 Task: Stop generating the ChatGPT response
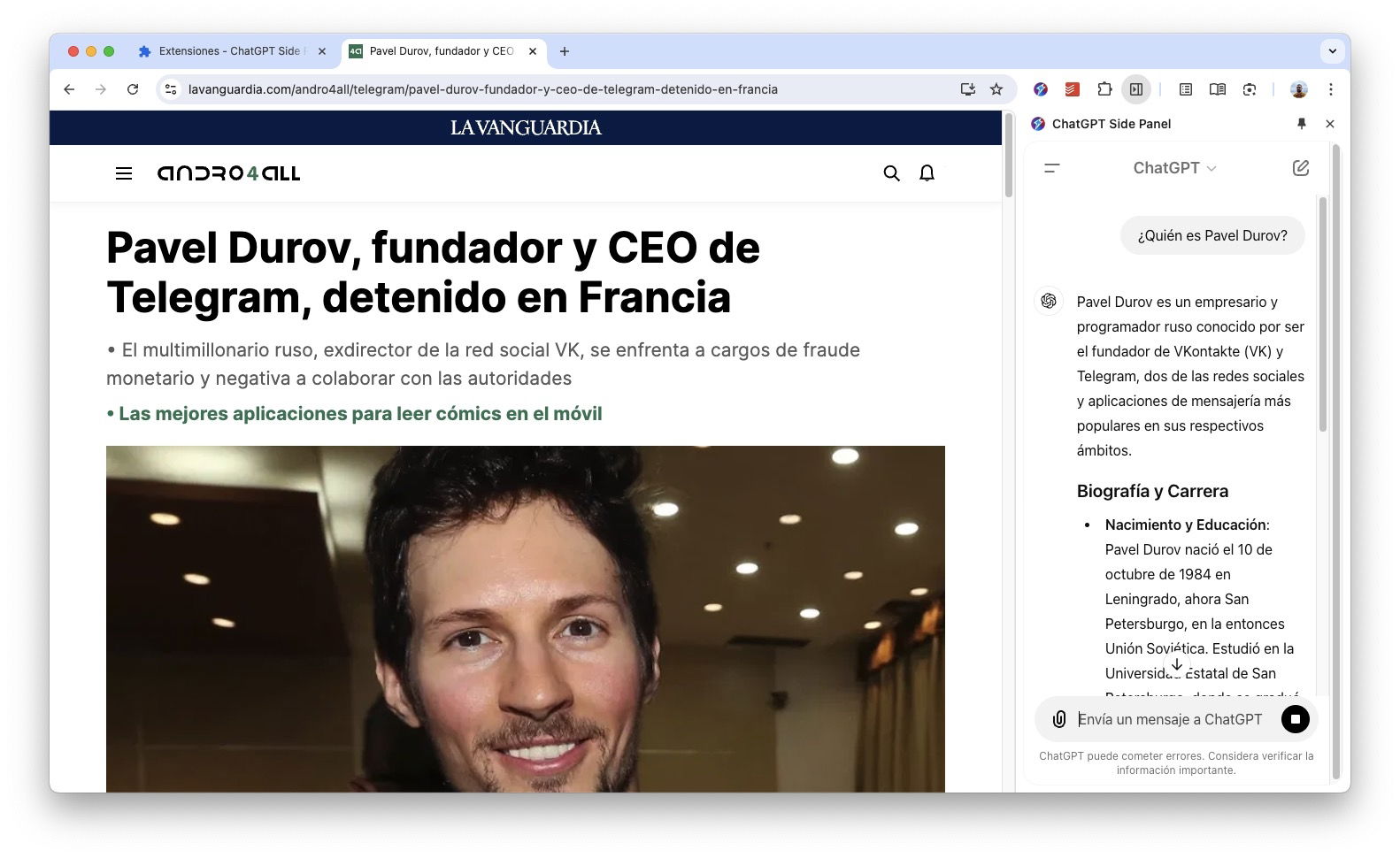[x=1296, y=719]
